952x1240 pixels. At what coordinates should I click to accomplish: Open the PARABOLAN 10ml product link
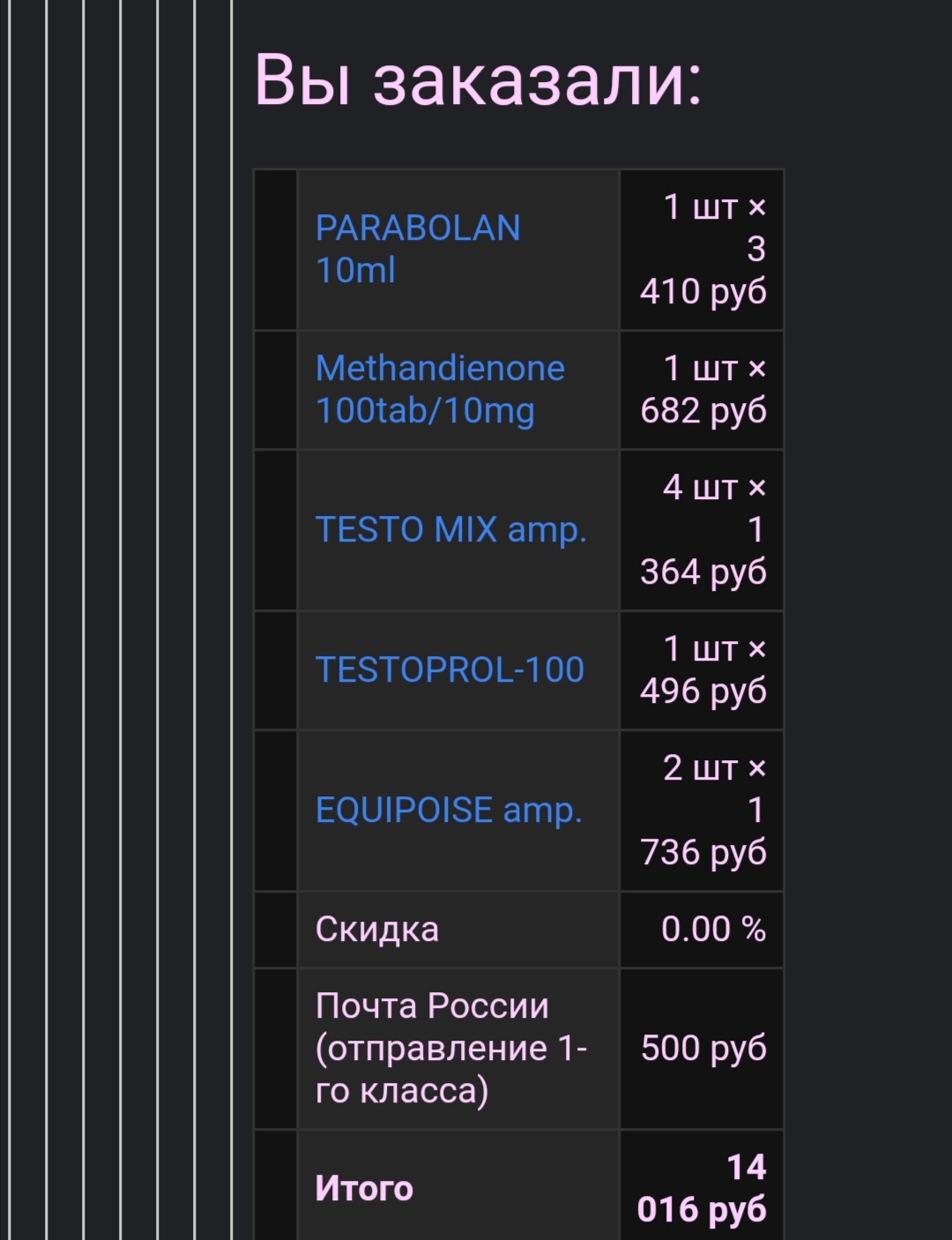[417, 250]
